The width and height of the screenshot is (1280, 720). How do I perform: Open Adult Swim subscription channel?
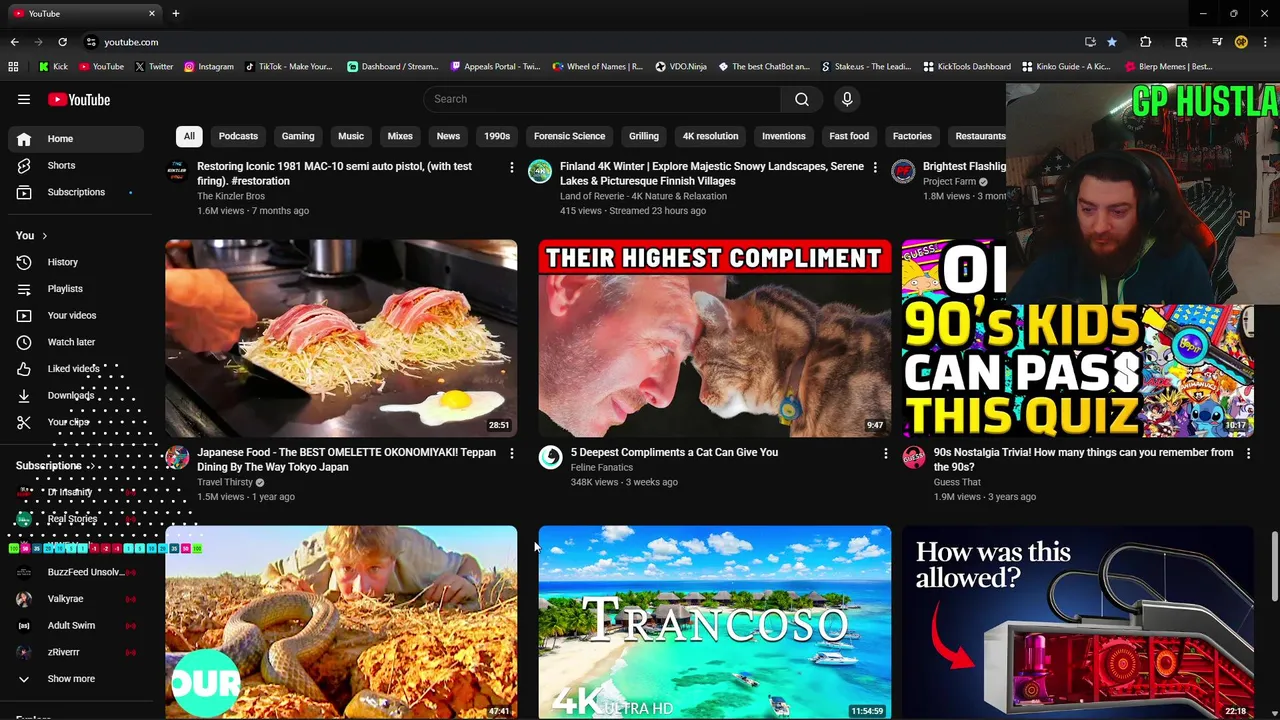pyautogui.click(x=76, y=626)
